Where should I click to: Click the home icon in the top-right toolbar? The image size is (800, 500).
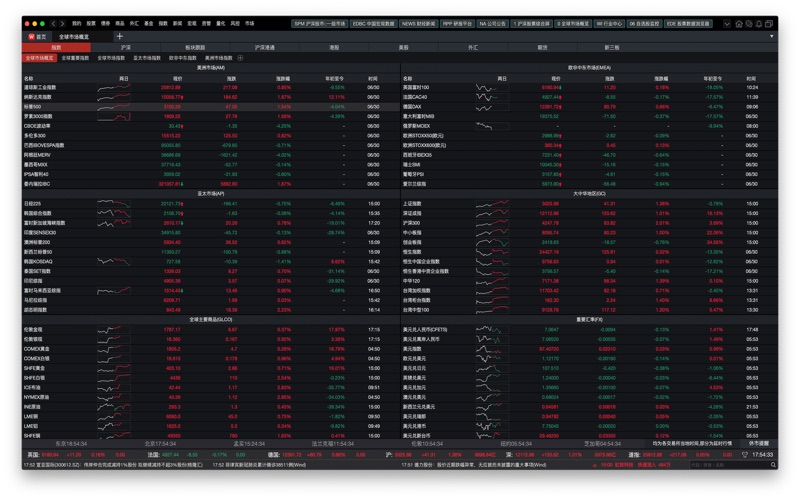(739, 23)
